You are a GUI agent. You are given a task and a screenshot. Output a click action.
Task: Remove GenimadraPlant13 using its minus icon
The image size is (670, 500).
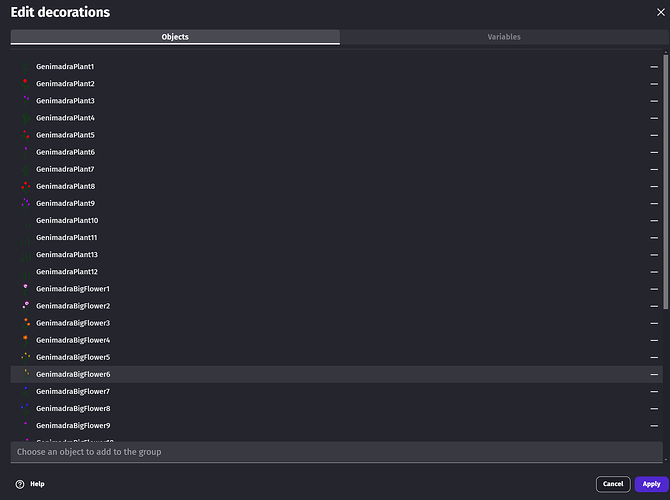(x=654, y=255)
